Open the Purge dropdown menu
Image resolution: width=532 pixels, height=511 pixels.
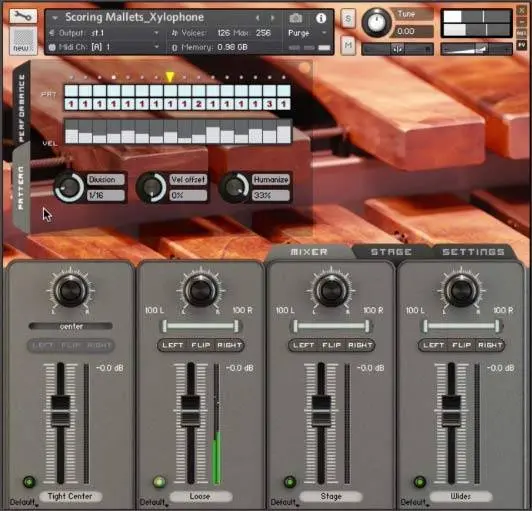click(307, 33)
